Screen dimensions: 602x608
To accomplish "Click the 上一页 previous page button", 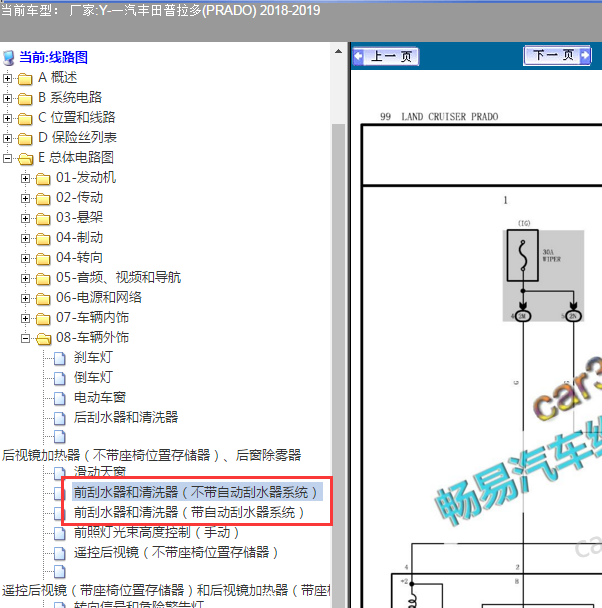I will point(386,56).
